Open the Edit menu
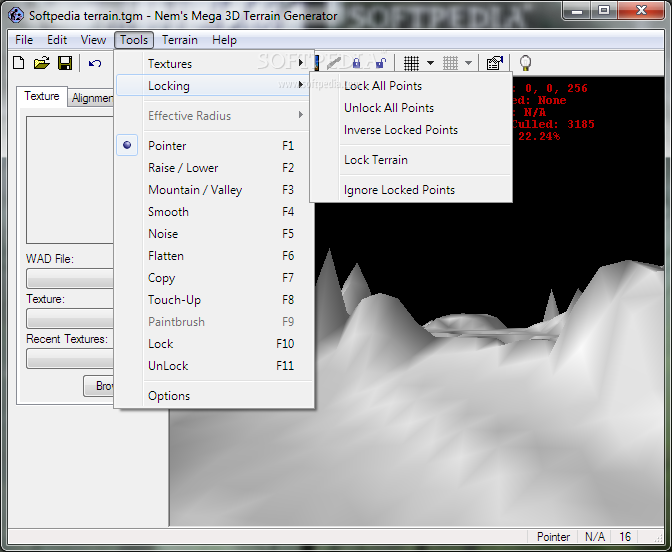The image size is (672, 552). click(57, 40)
